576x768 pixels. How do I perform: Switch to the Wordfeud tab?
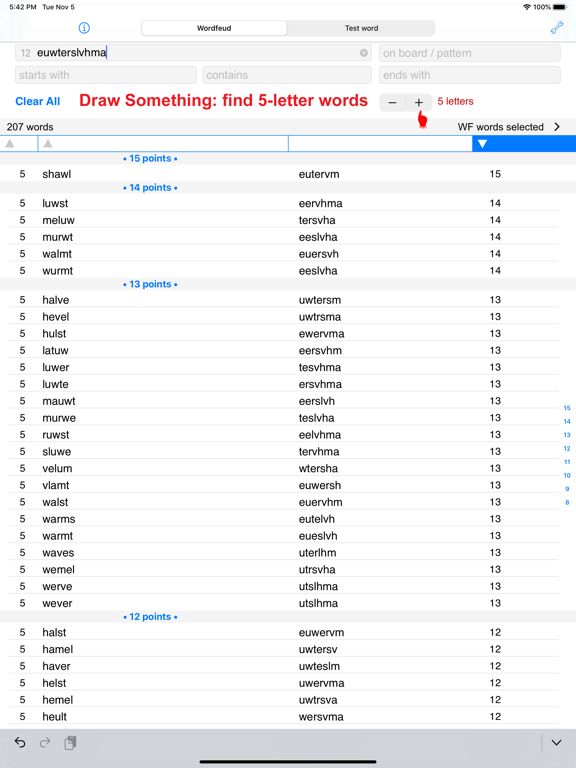[214, 28]
